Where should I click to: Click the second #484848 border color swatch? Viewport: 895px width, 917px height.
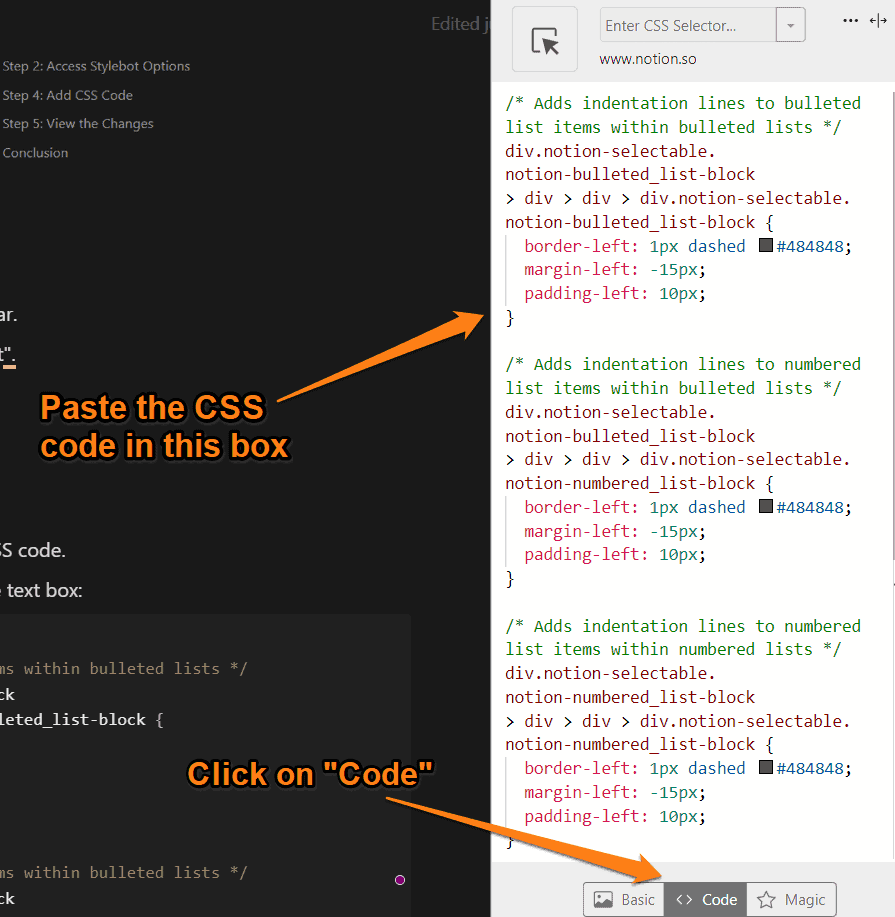click(x=766, y=507)
